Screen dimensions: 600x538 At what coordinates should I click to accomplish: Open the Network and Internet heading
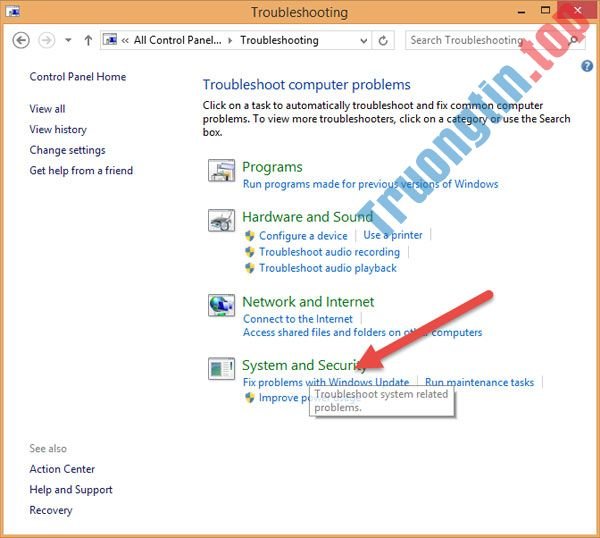click(x=308, y=302)
